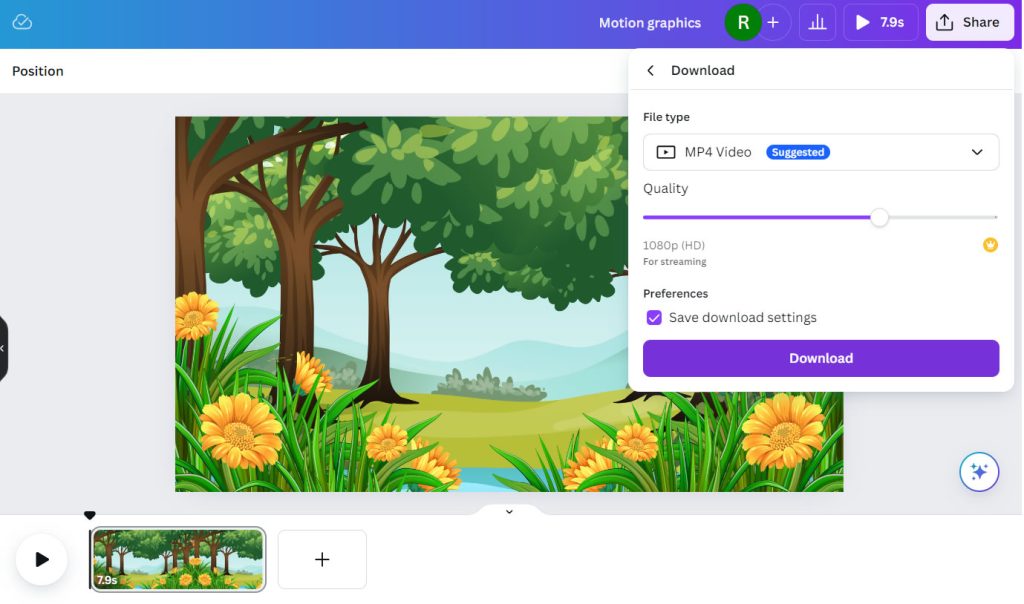This screenshot has height=604, width=1024.
Task: Open the design insights chart icon
Action: (817, 21)
